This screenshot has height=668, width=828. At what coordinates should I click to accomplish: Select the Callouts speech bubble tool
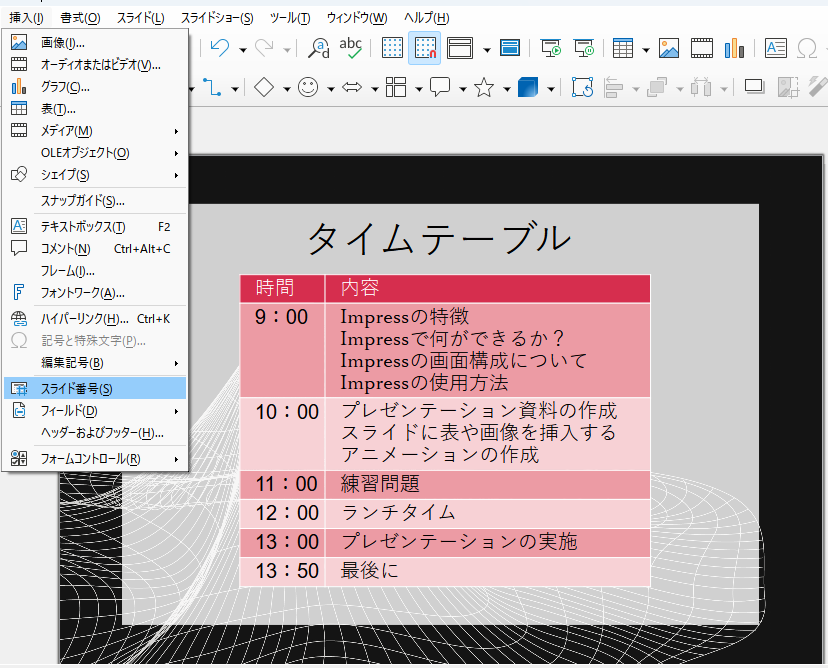click(440, 87)
